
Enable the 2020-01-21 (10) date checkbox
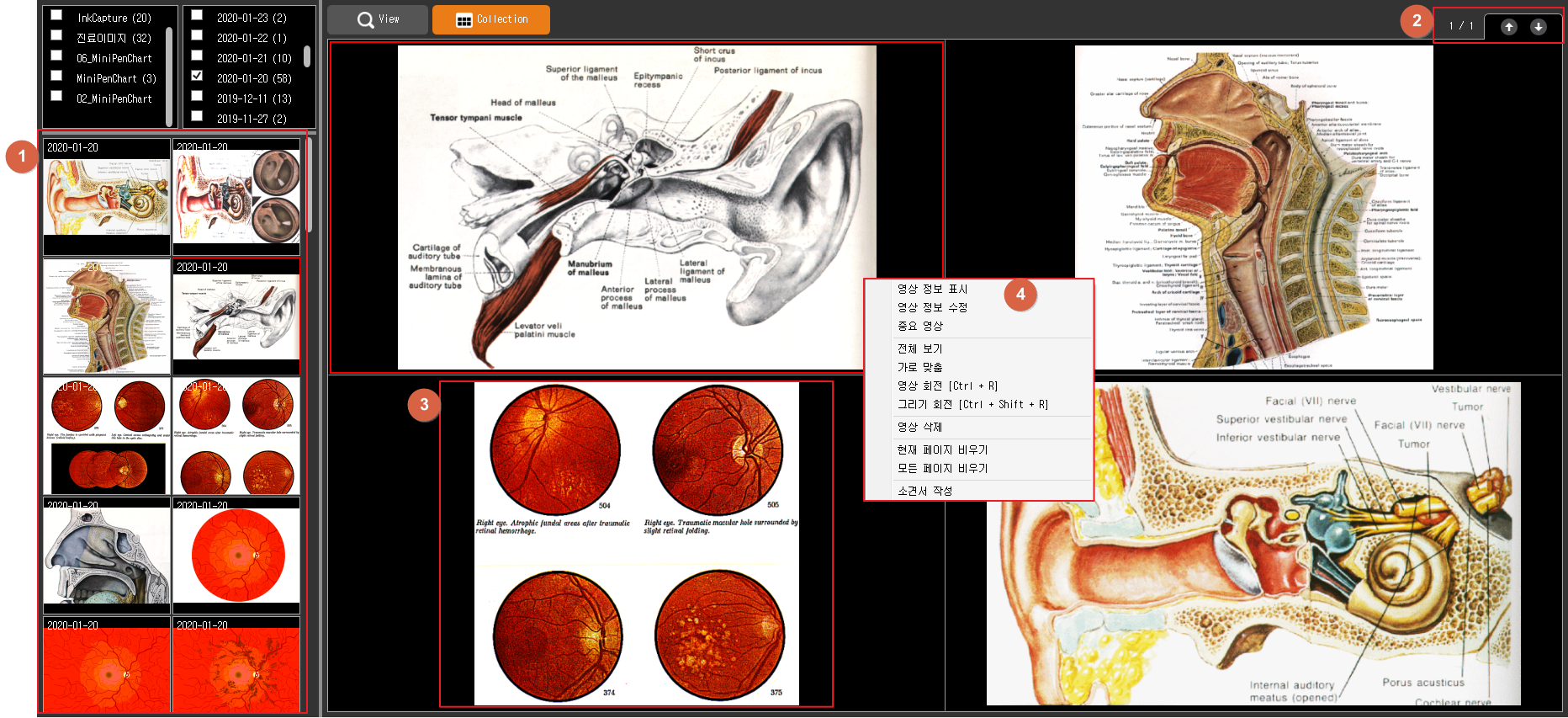pyautogui.click(x=197, y=56)
